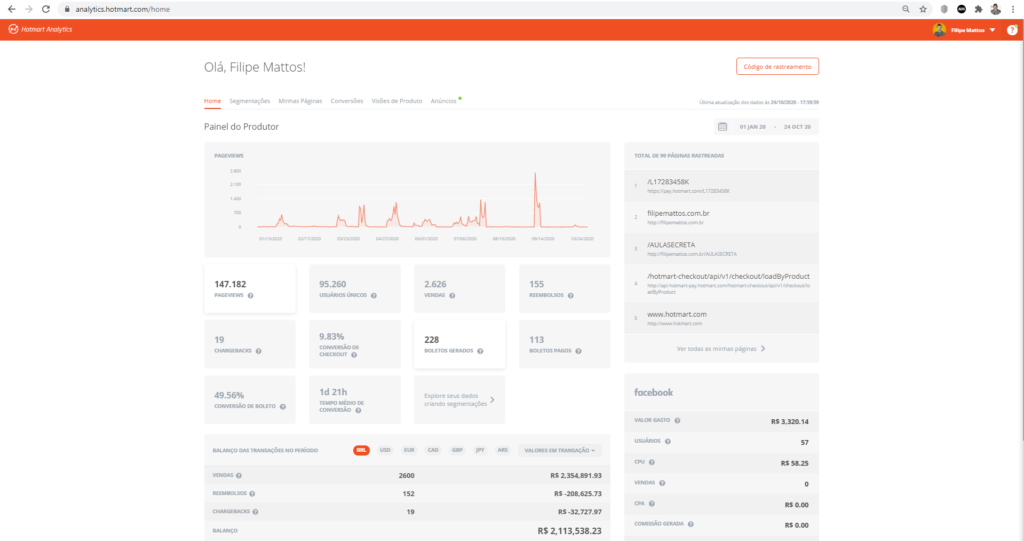Click help icon next to Usuários Únicos
The width and height of the screenshot is (1024, 541).
(374, 295)
